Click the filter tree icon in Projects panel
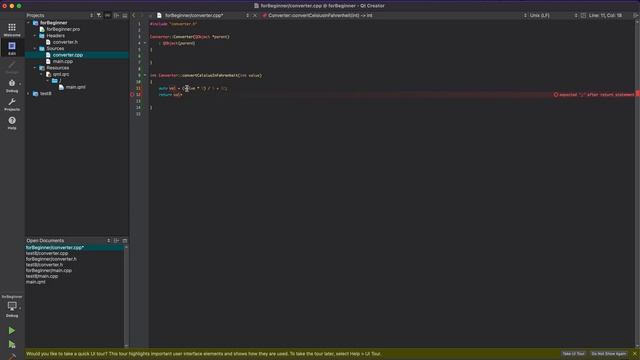 tap(99, 15)
